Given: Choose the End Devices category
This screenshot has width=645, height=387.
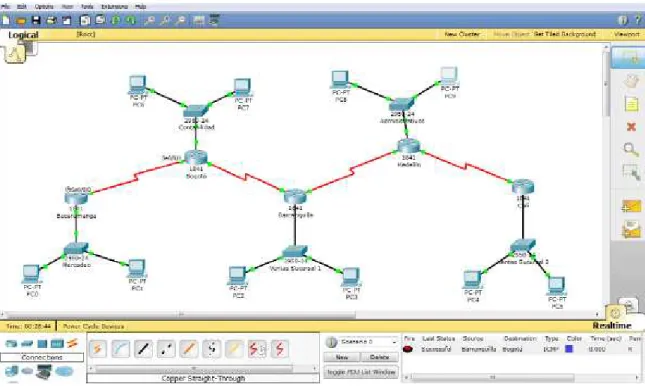Looking at the screenshot, I should [x=12, y=372].
